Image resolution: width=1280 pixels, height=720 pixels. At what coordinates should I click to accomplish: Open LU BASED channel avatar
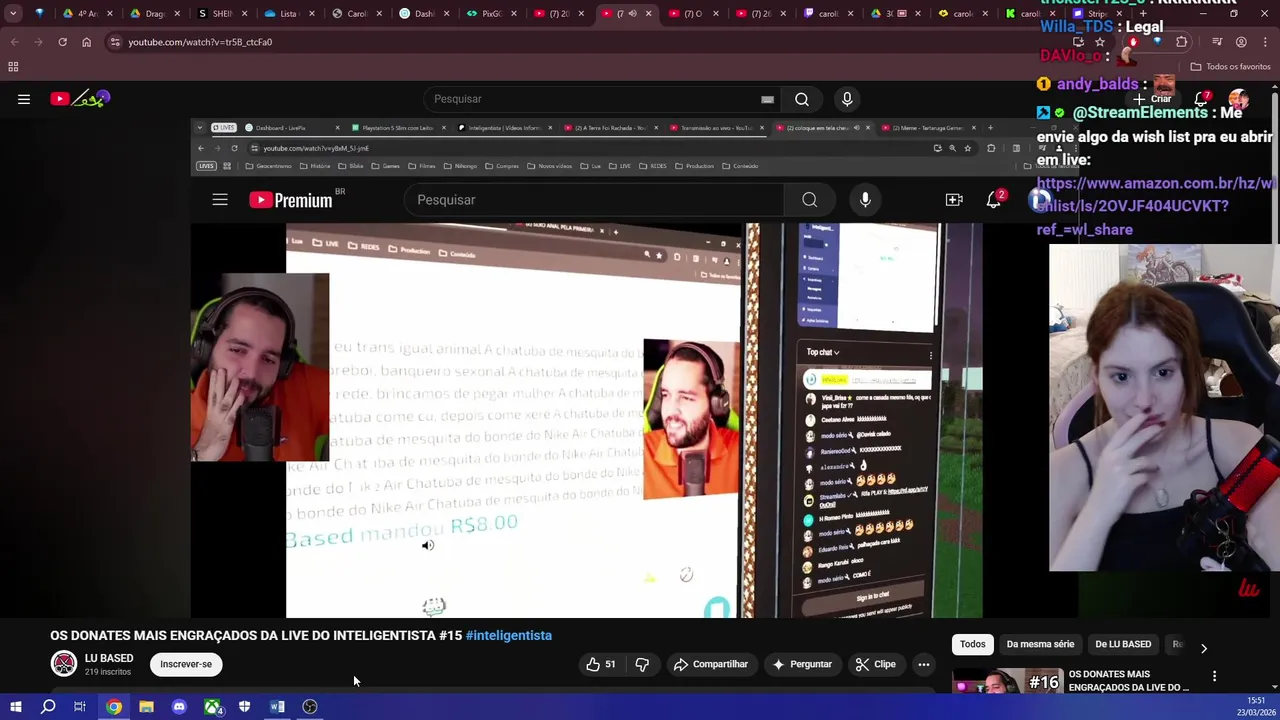tap(64, 664)
